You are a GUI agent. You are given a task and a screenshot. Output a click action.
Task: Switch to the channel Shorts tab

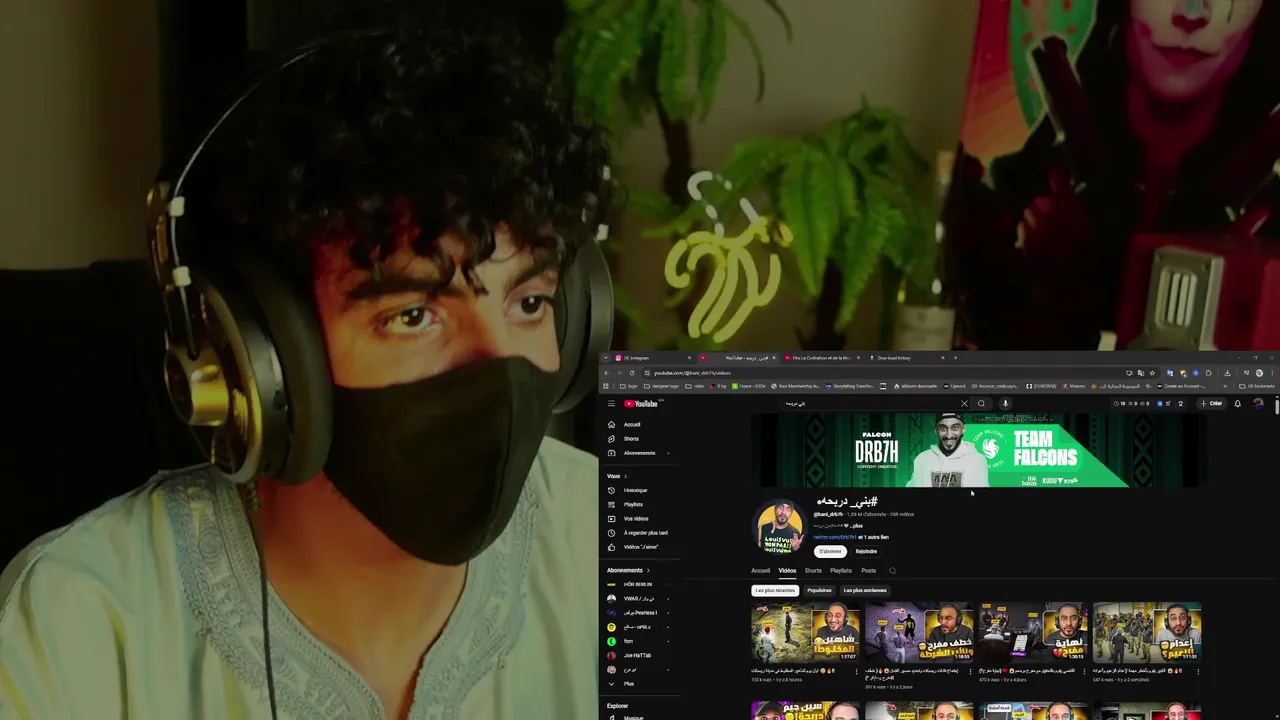[813, 571]
